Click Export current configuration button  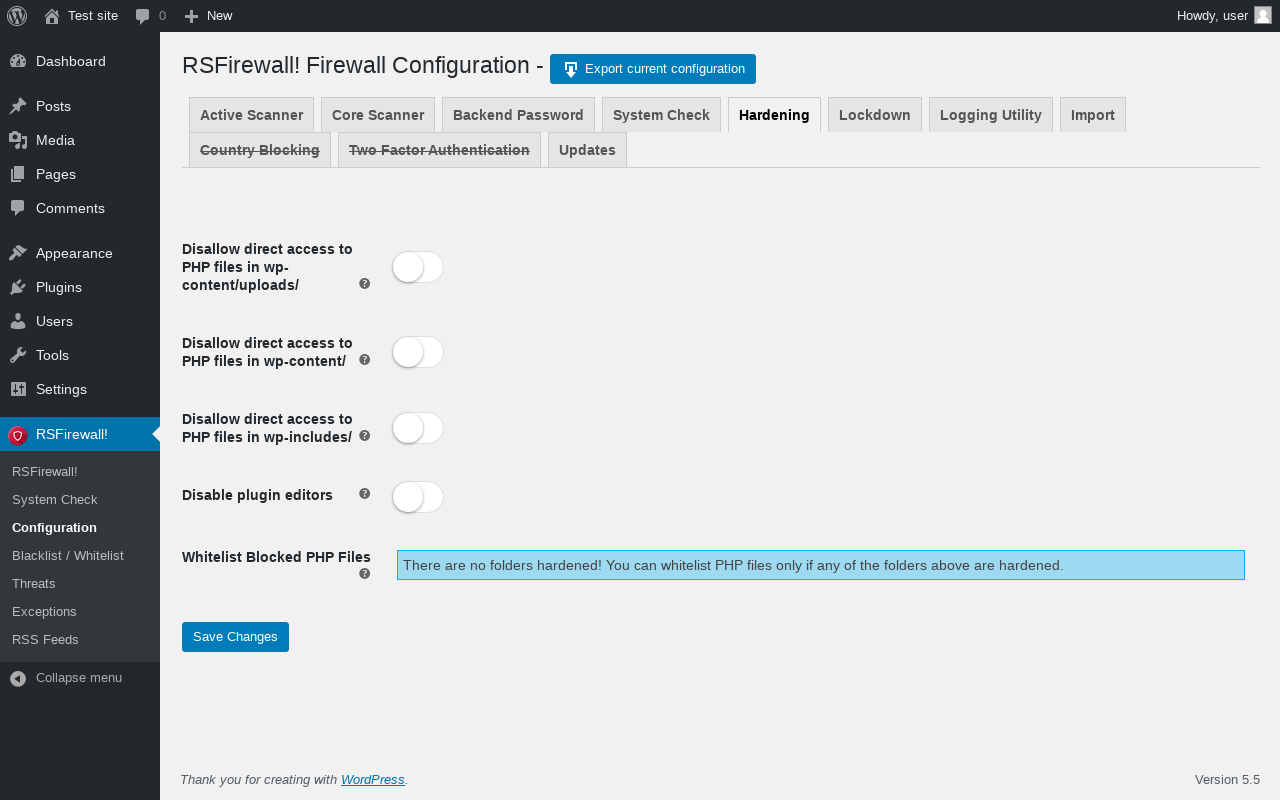(653, 69)
